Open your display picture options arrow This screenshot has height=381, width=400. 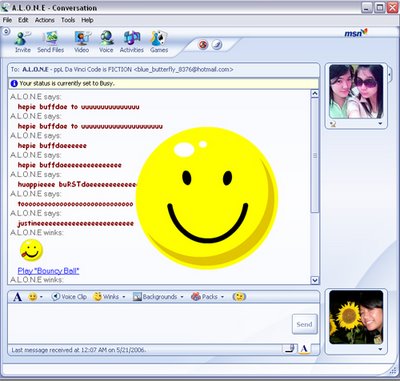(380, 349)
